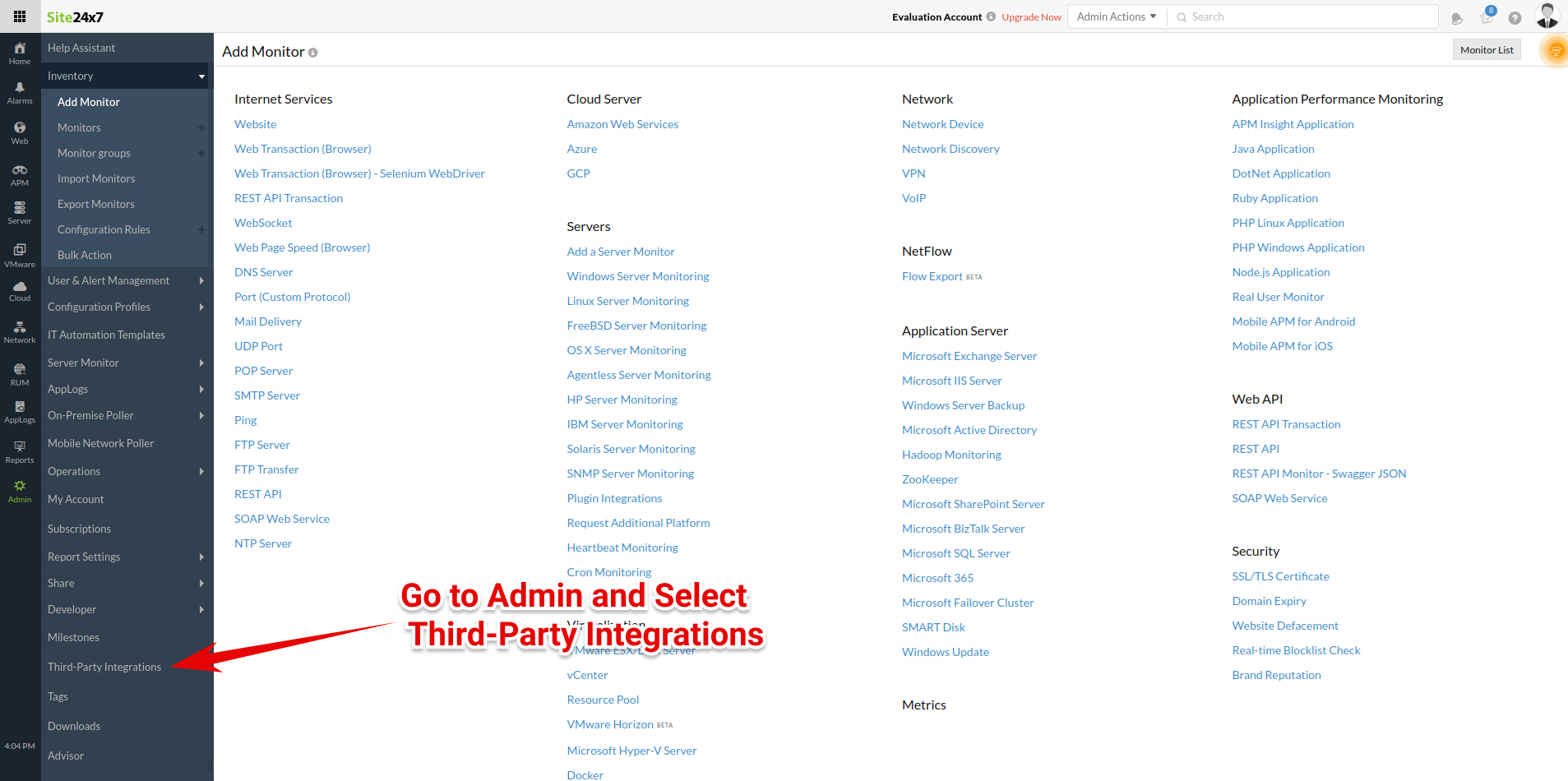Click the Add Monitor title help icon
1568x781 pixels.
[x=312, y=53]
